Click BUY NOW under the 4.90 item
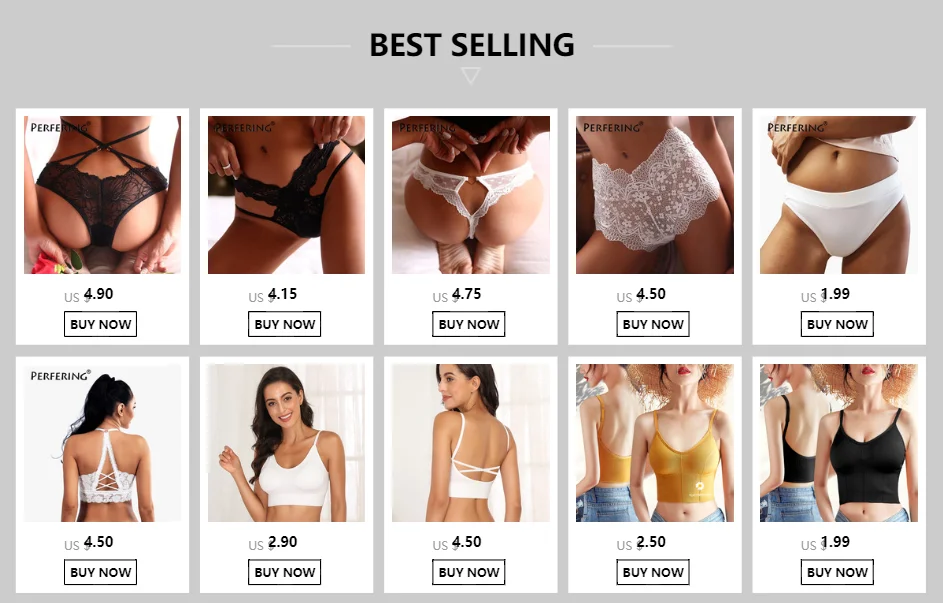This screenshot has height=603, width=943. (x=100, y=324)
